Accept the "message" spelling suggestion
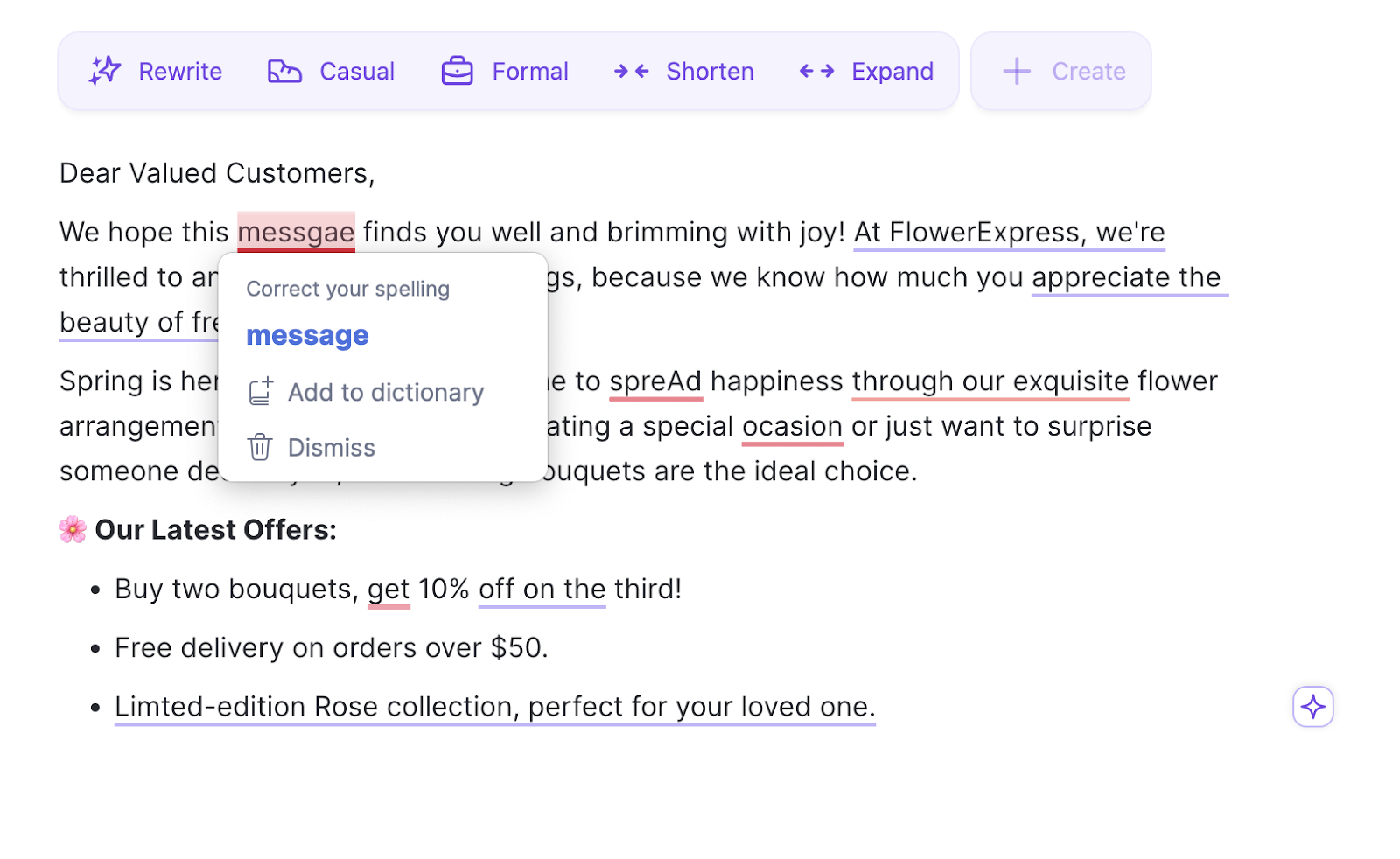Viewport: 1400px width, 859px height. [307, 335]
